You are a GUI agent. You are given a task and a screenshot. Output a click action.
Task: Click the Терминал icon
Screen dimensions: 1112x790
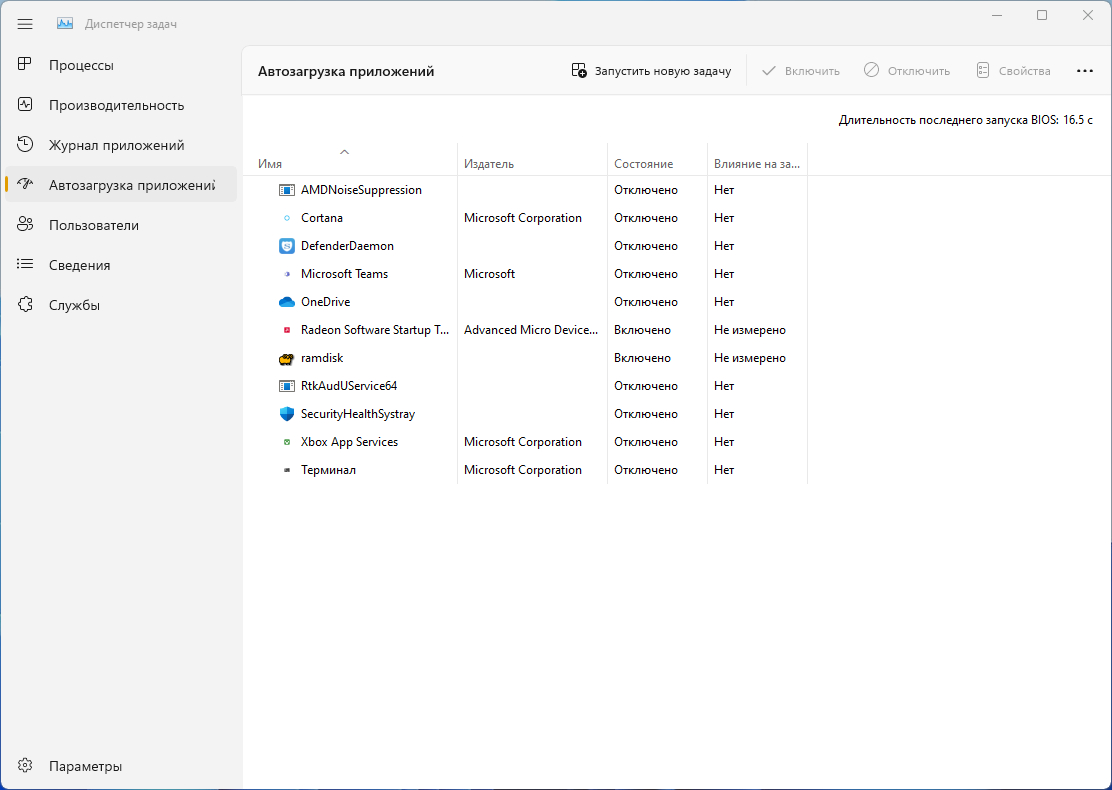coord(287,470)
